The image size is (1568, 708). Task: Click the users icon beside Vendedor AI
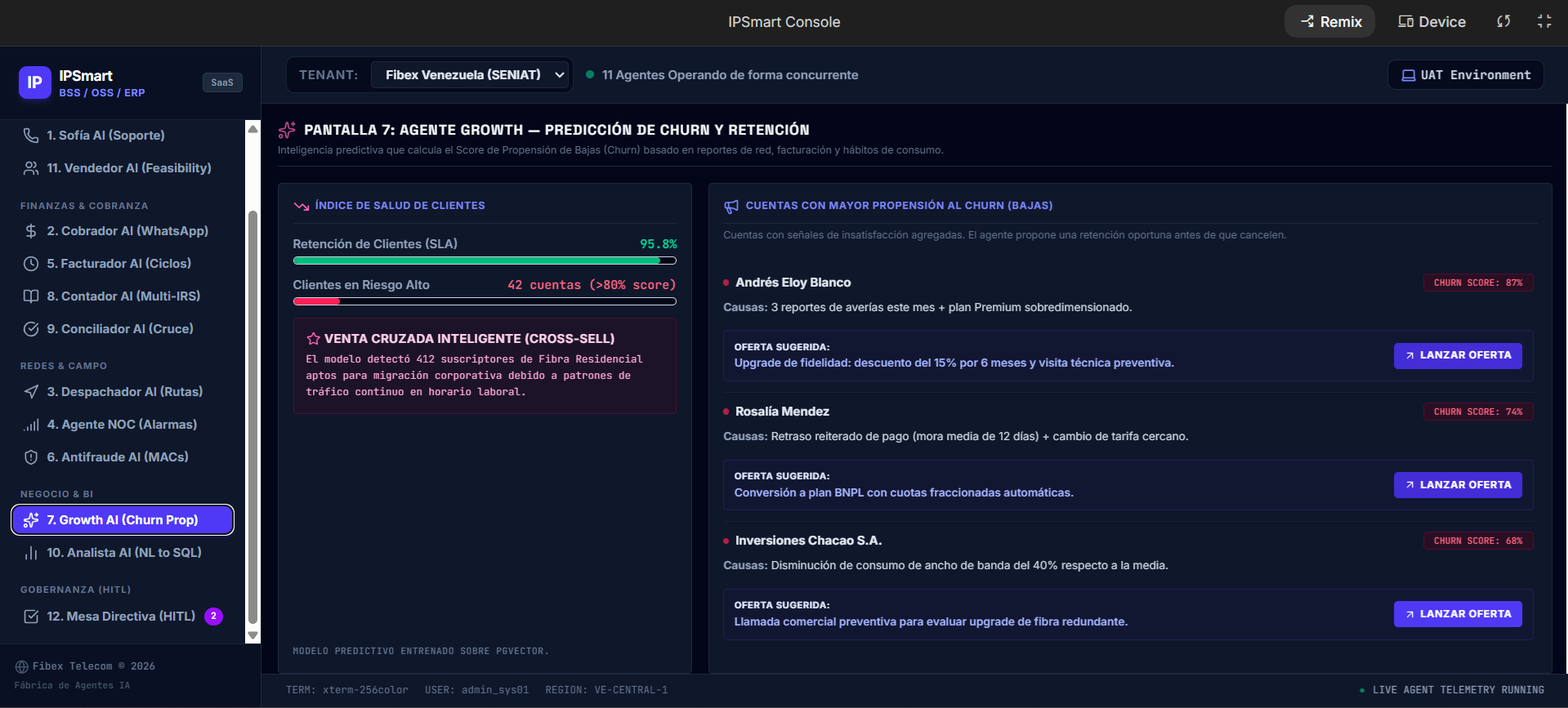(x=31, y=168)
